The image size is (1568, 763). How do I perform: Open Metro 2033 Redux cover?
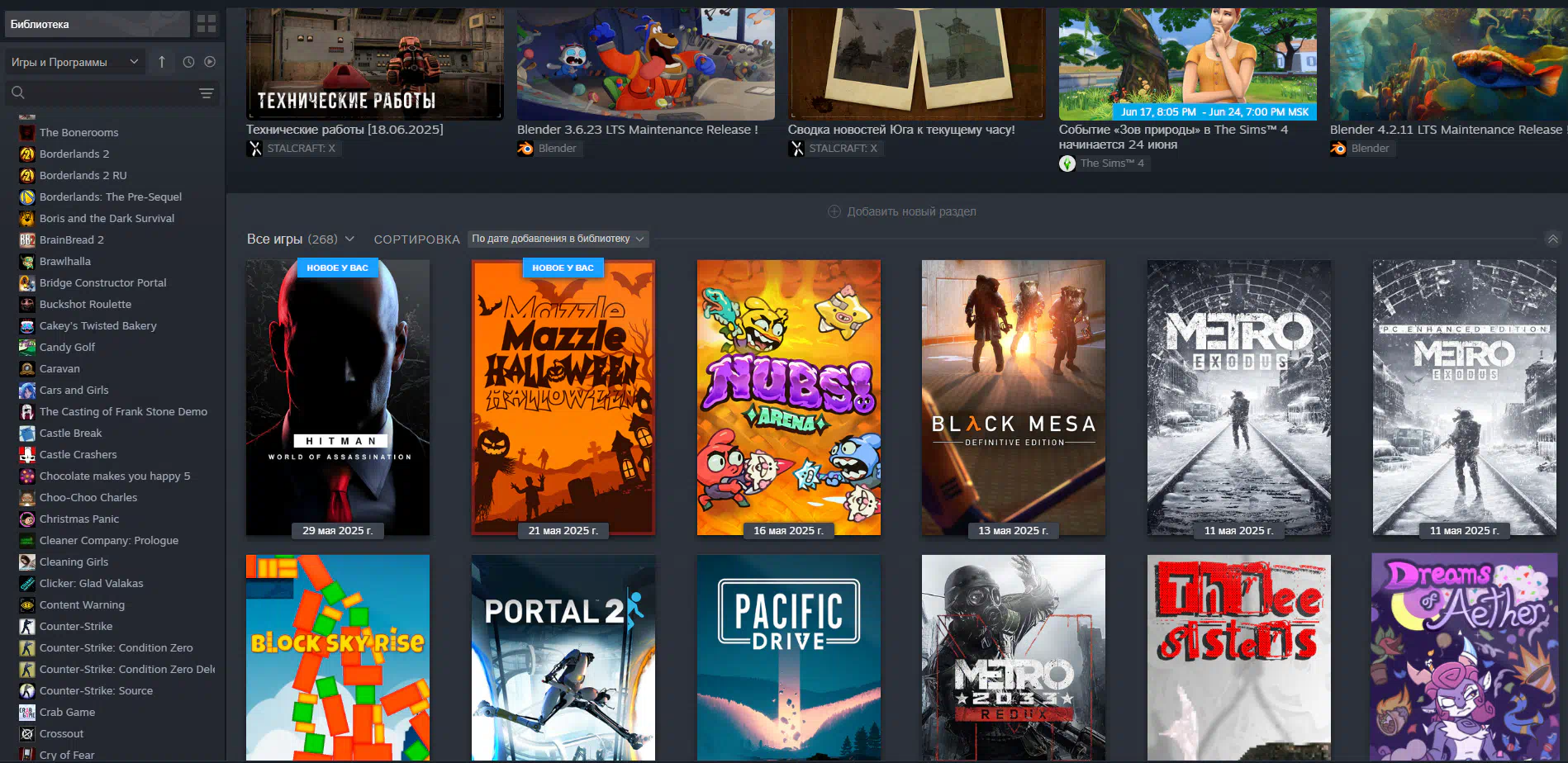click(x=1014, y=657)
